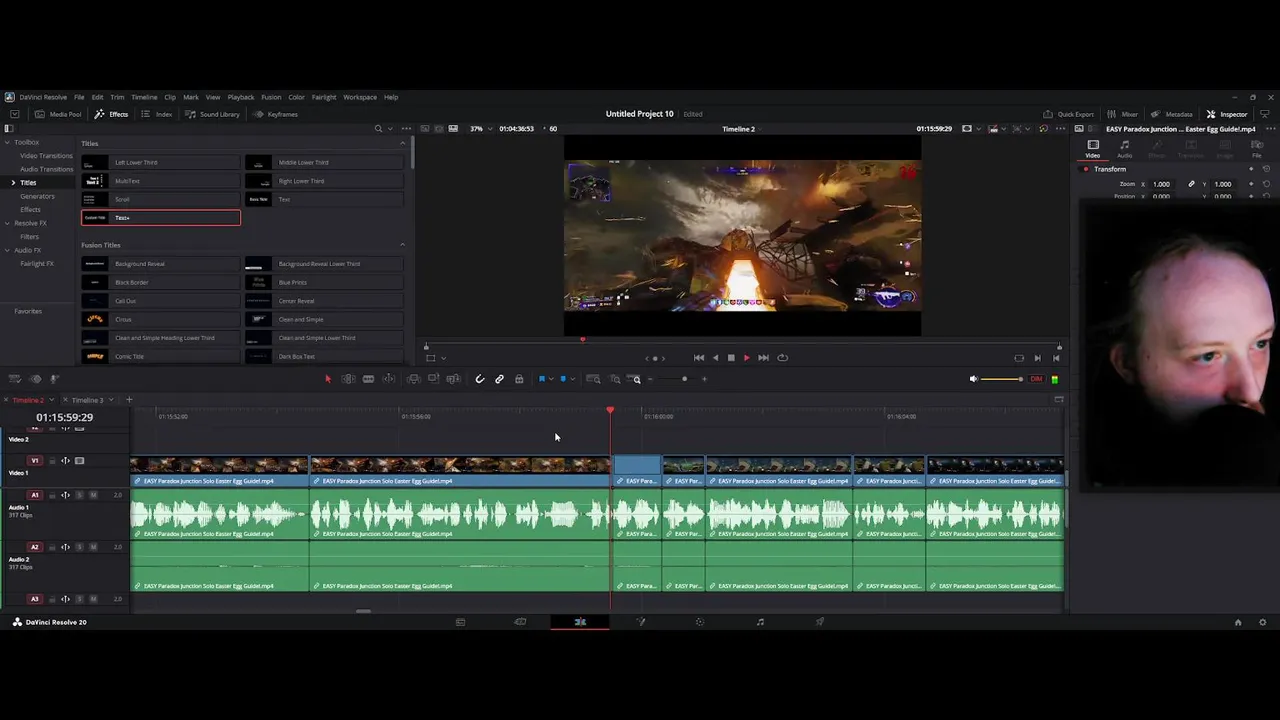Click Quick Export button
Screen dimensions: 1280x720
(1068, 114)
